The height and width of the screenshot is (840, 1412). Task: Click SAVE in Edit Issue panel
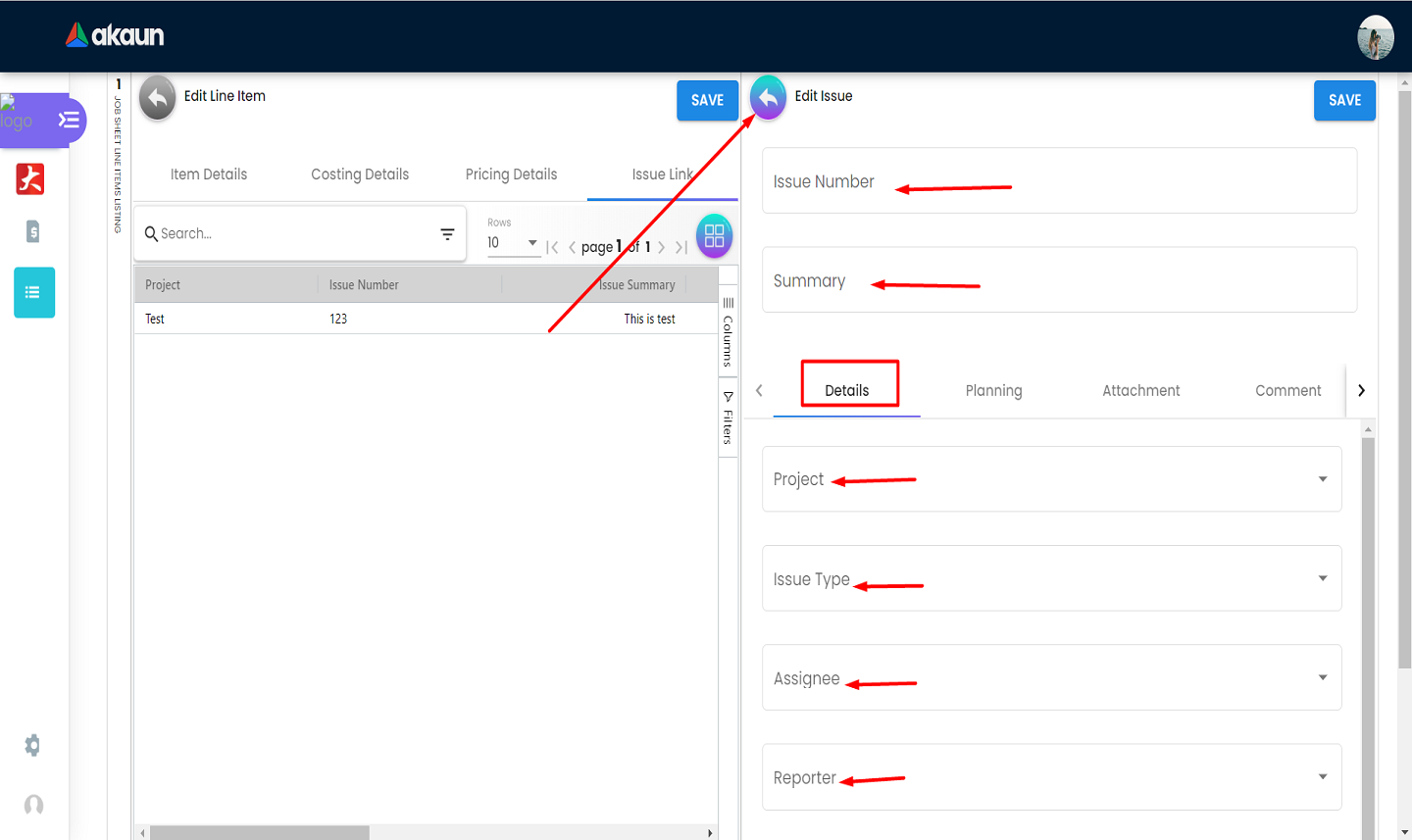(1344, 100)
